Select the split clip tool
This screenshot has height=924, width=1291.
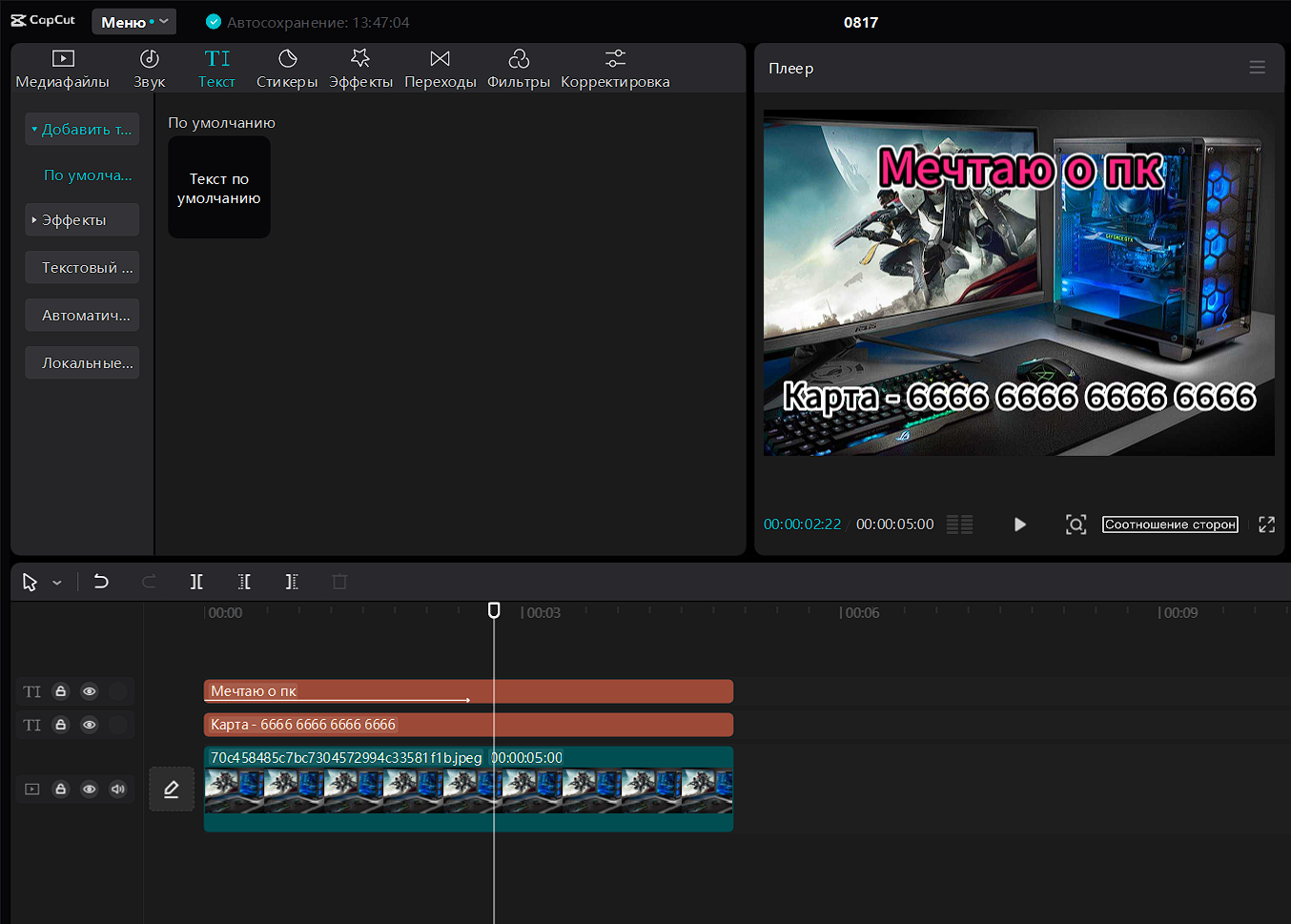(x=196, y=582)
